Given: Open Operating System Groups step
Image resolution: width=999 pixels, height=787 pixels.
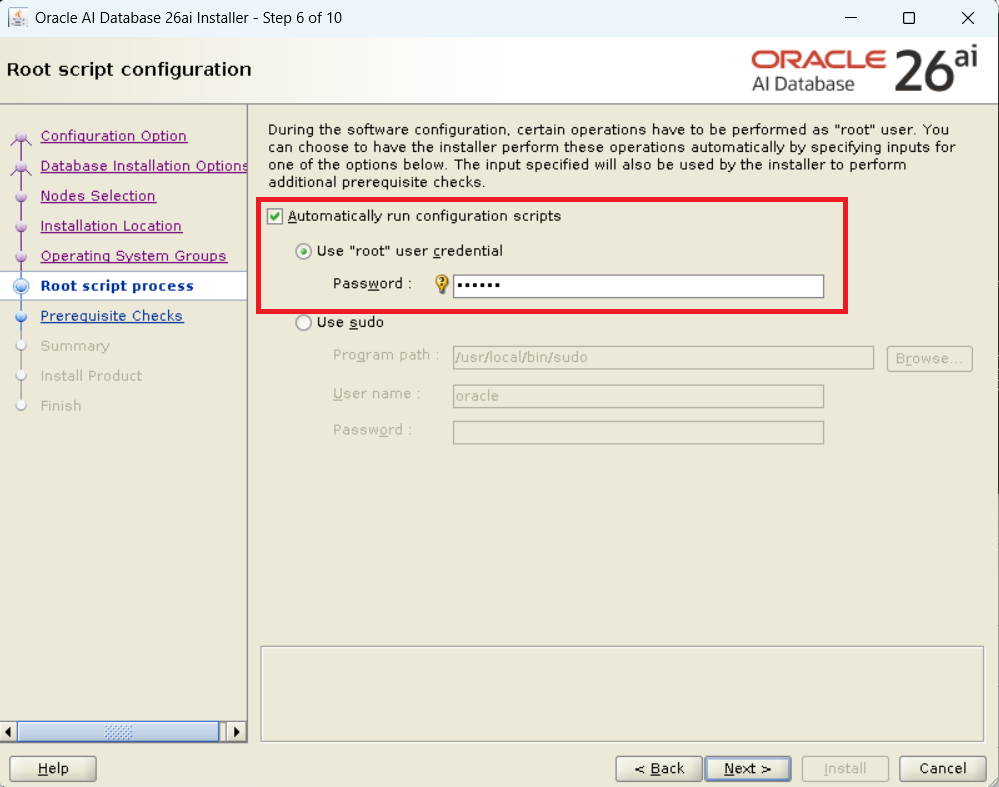Looking at the screenshot, I should [x=133, y=256].
